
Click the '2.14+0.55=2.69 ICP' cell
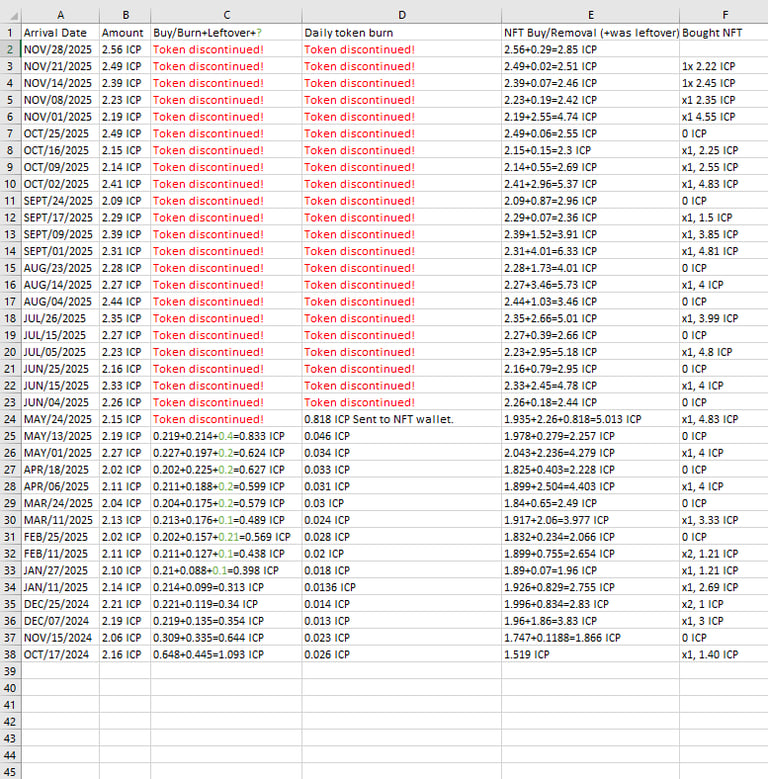(x=590, y=167)
